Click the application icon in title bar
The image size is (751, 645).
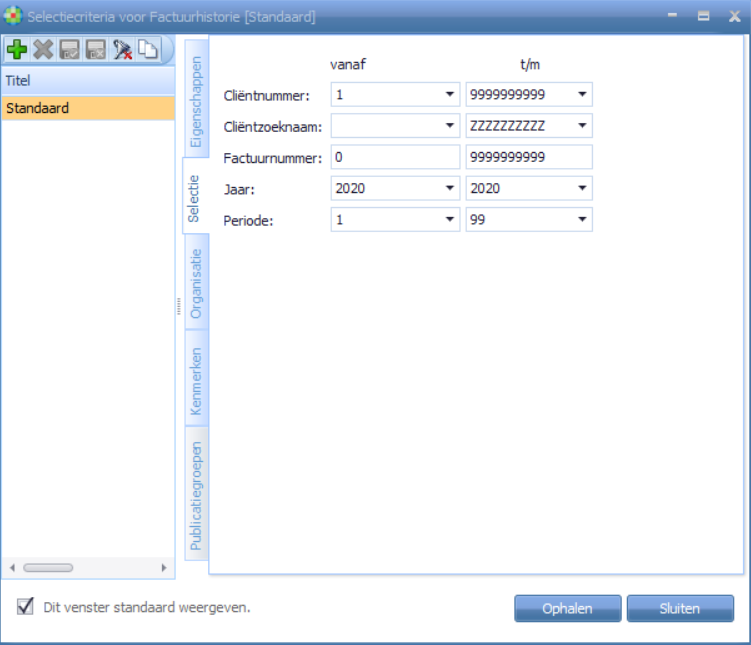click(x=12, y=16)
